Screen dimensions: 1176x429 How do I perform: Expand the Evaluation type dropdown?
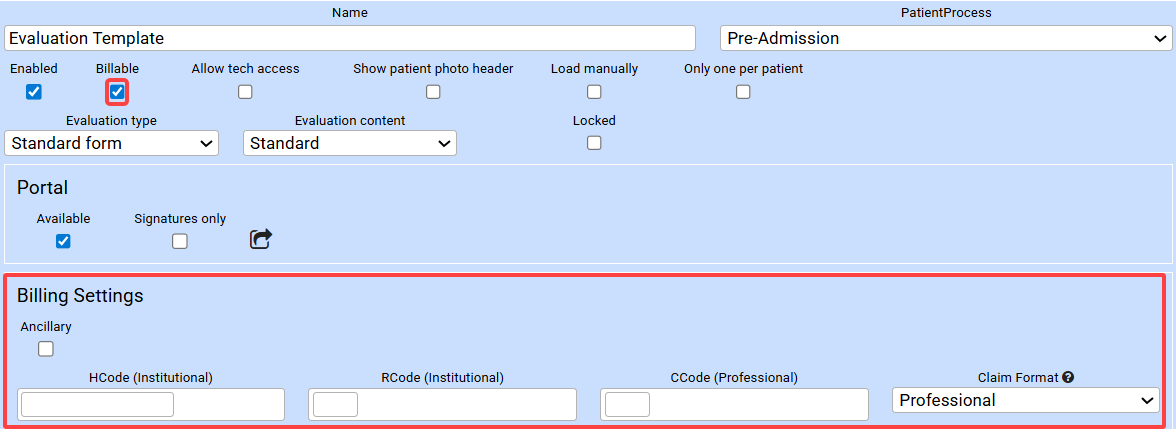111,143
